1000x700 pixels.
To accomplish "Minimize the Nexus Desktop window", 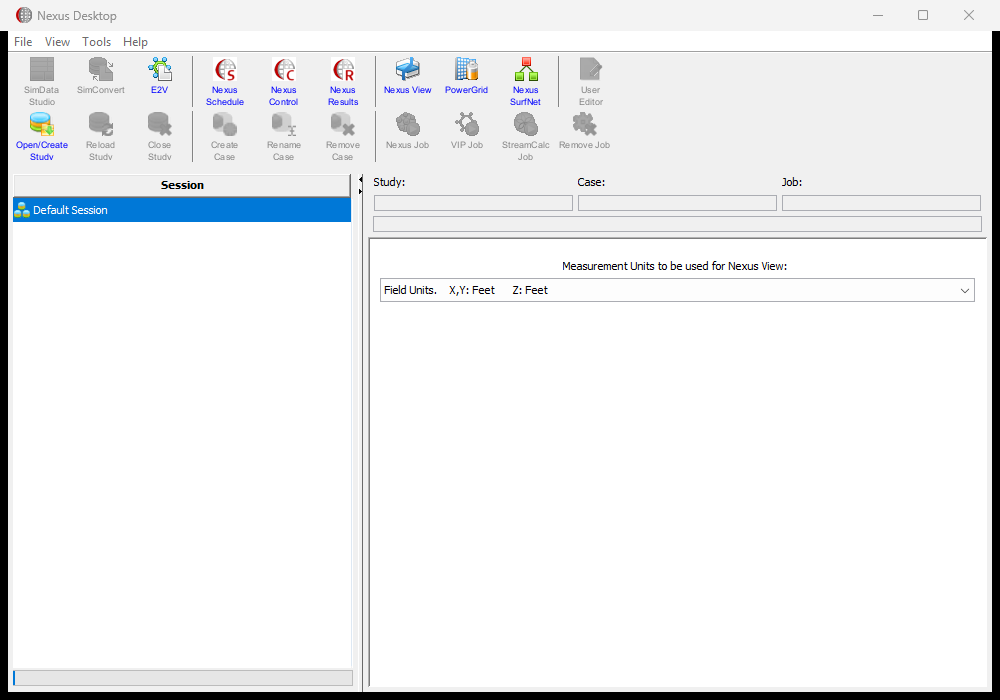I will [x=878, y=15].
